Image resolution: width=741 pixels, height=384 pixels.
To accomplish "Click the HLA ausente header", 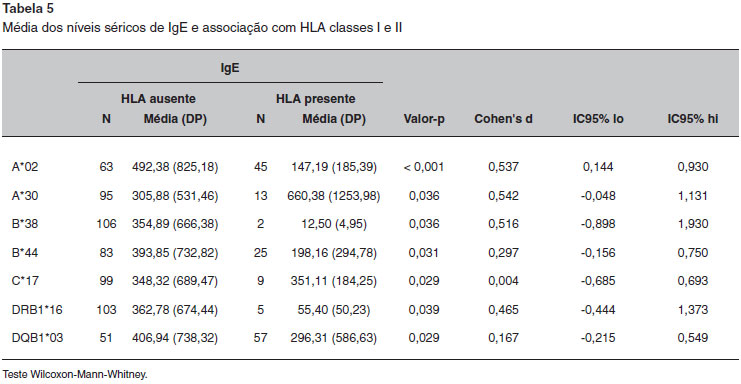I will click(x=158, y=99).
